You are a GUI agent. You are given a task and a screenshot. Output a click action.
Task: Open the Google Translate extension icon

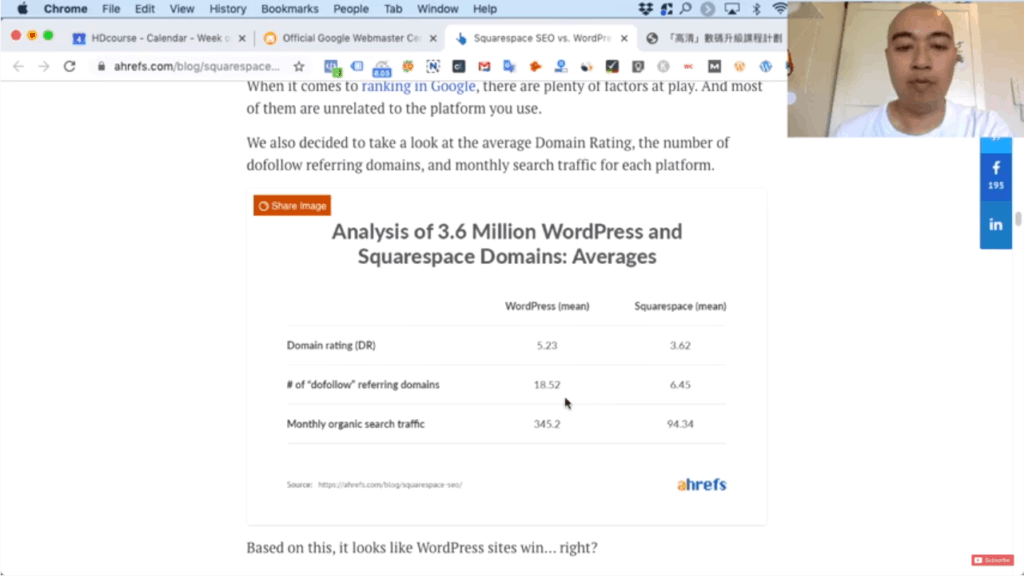509,66
